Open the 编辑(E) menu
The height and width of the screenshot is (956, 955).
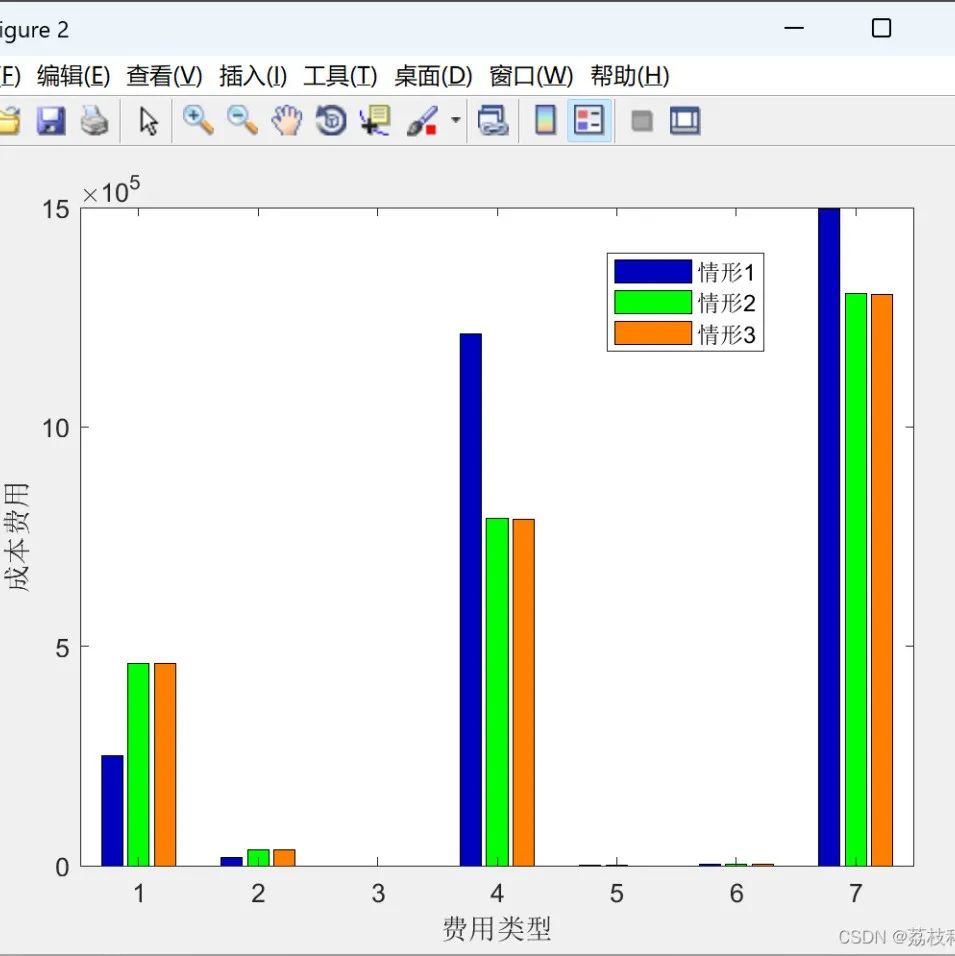pyautogui.click(x=74, y=76)
